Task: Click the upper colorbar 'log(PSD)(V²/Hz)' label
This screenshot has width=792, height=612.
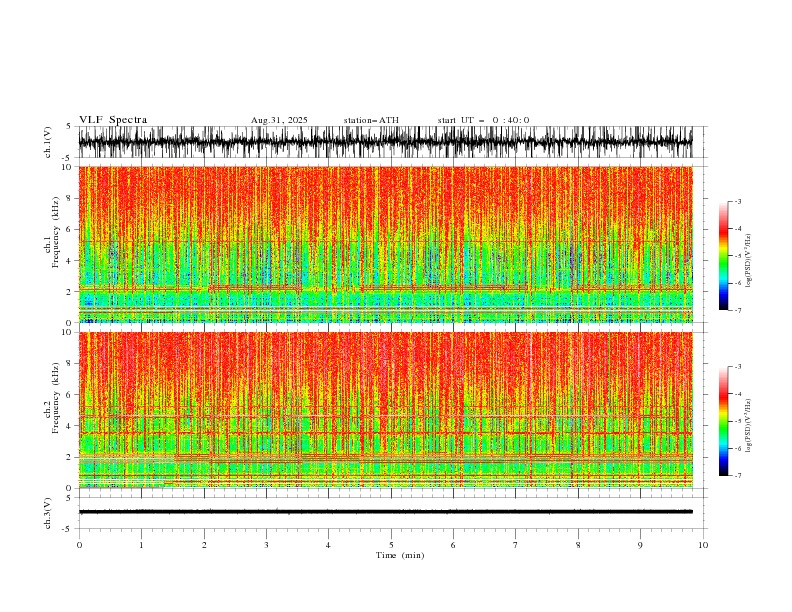Action: coord(749,261)
